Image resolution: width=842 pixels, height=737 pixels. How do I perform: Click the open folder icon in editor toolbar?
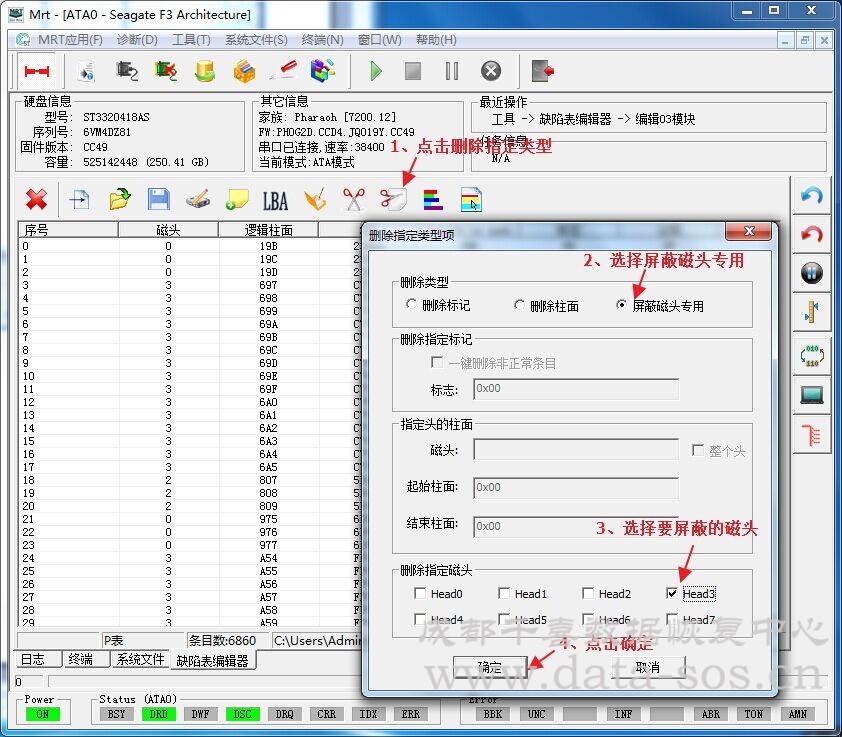(119, 199)
